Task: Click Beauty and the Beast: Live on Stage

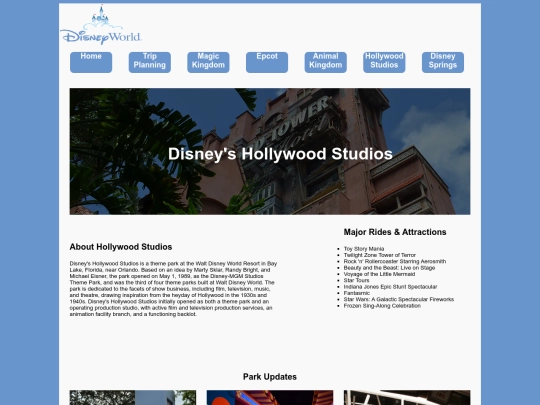Action: [x=389, y=268]
